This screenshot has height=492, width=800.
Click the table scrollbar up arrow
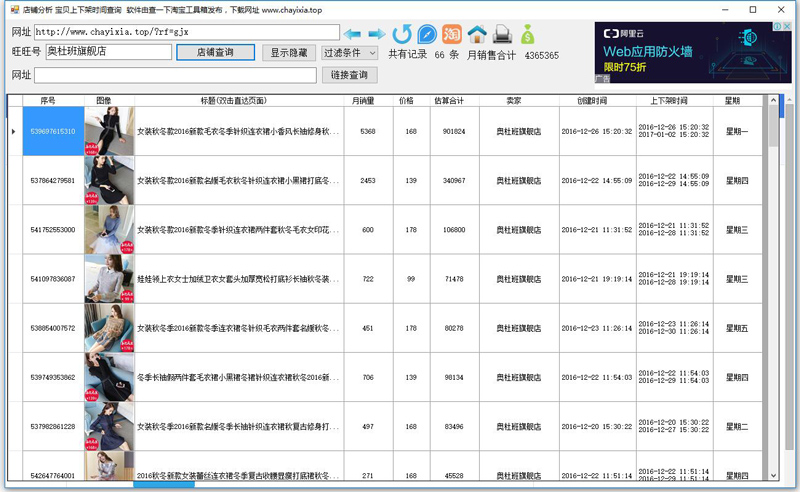[x=773, y=101]
